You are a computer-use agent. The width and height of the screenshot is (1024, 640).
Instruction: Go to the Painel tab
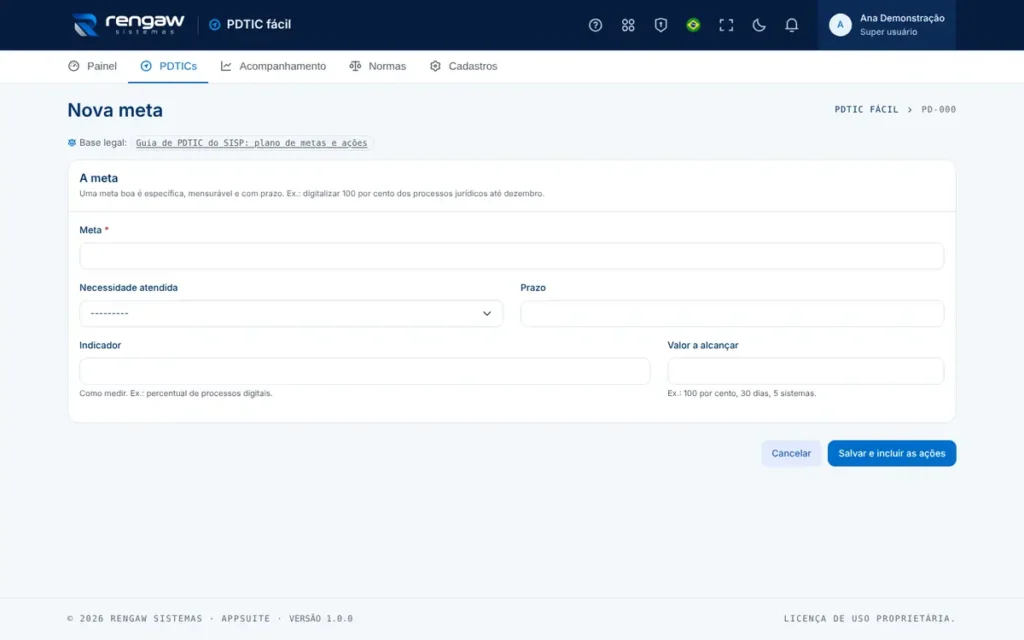pyautogui.click(x=92, y=66)
